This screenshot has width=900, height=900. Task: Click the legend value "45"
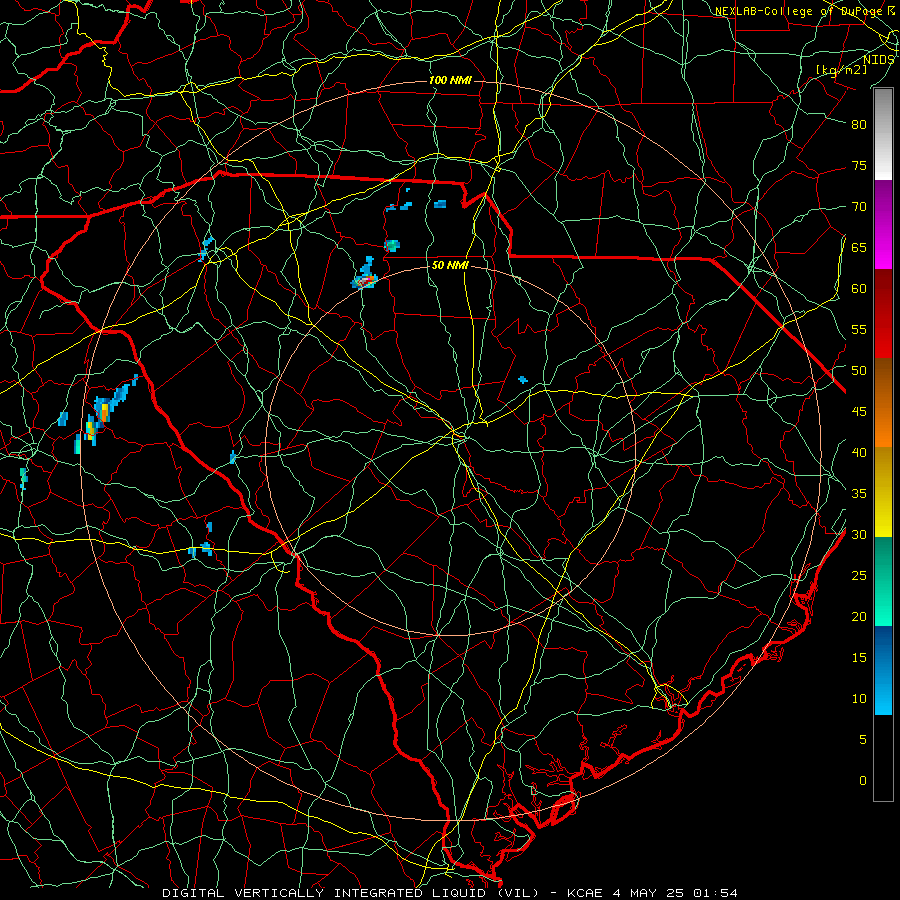point(859,412)
